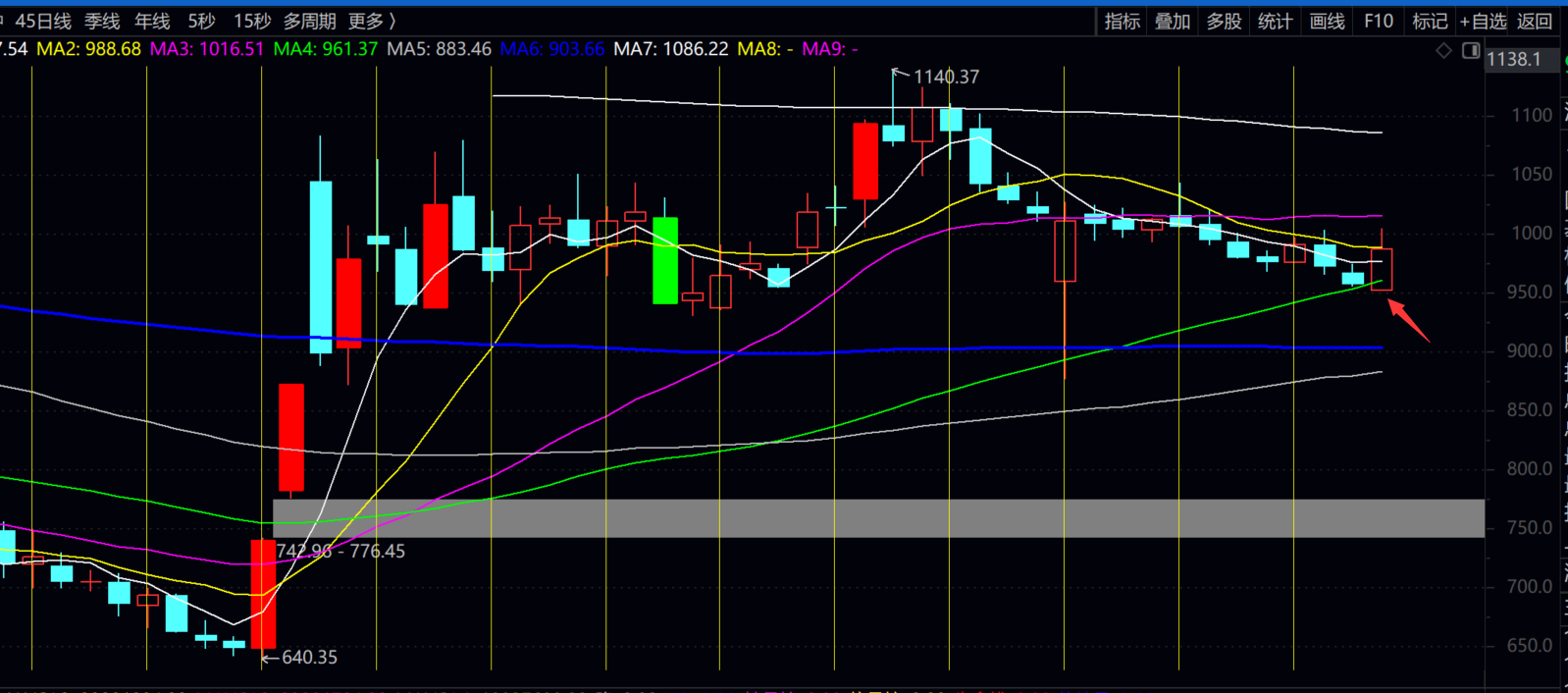
Task: Click the red arrow annotation on chart
Action: click(x=1408, y=321)
